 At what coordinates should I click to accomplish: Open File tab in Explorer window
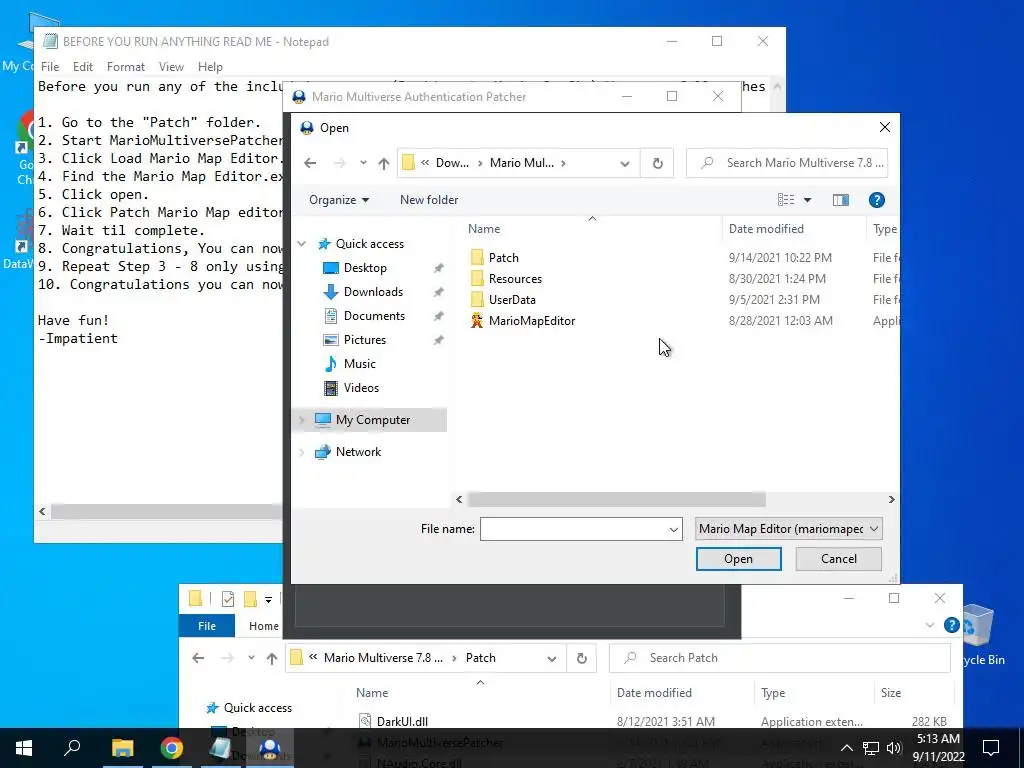click(207, 626)
